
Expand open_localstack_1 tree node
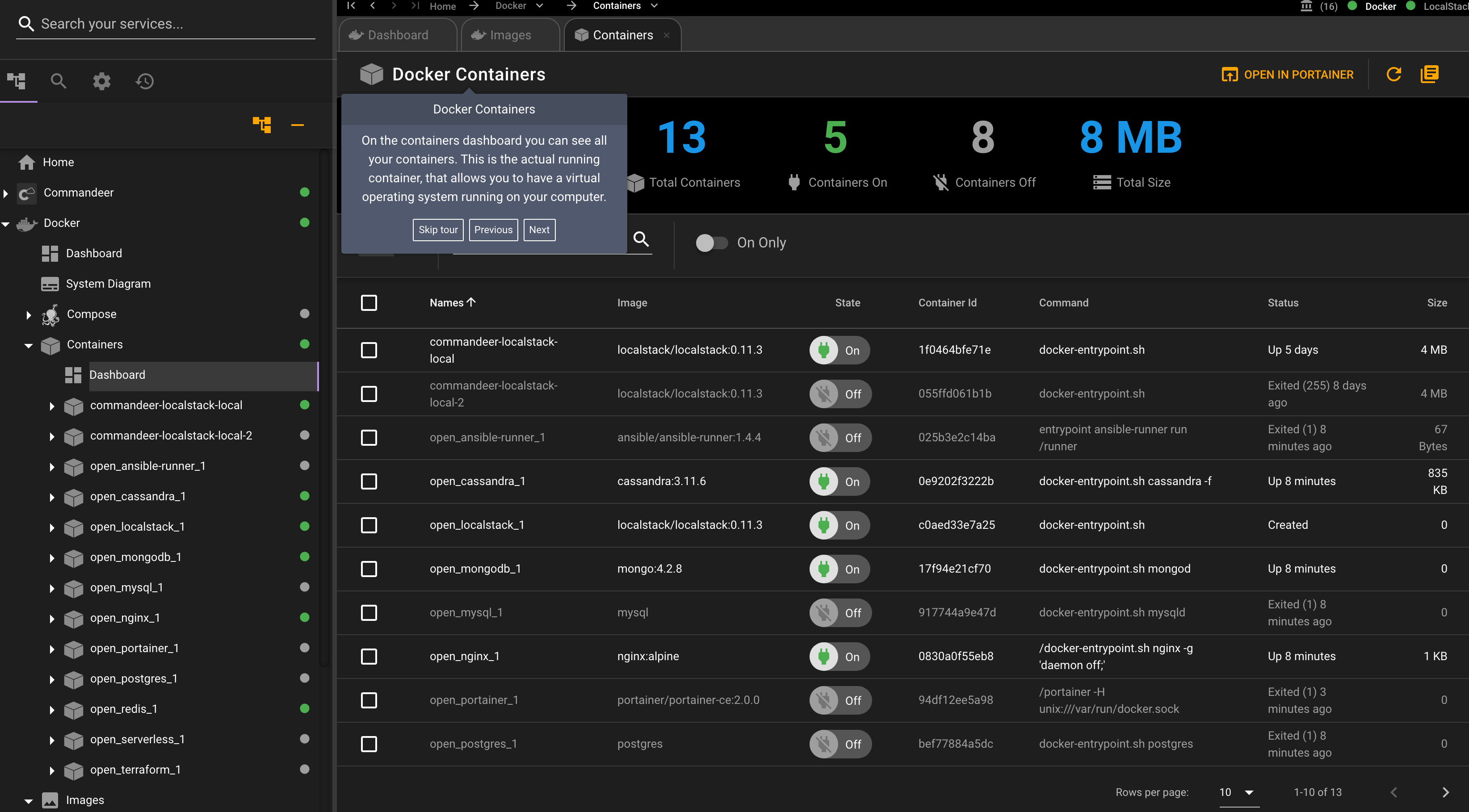[x=52, y=527]
